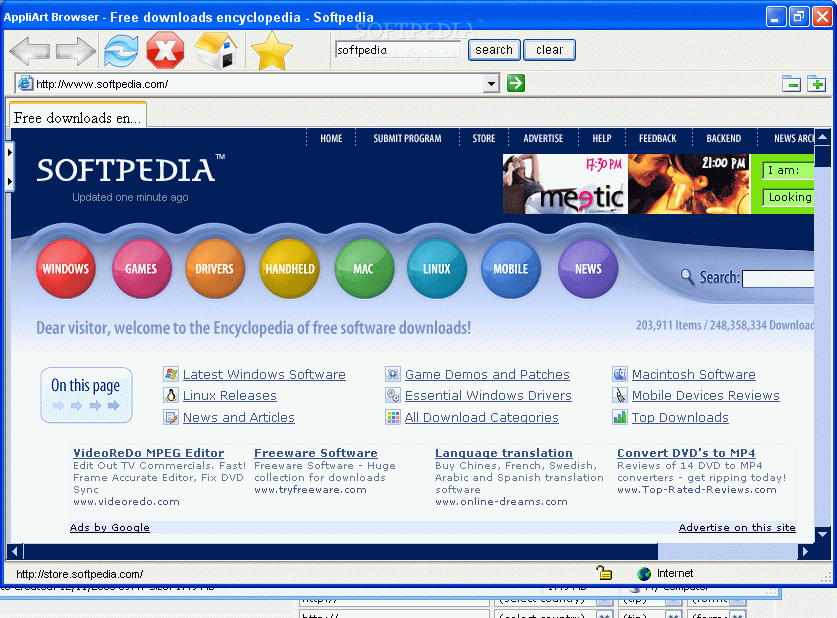The width and height of the screenshot is (837, 618).
Task: Refresh the page with blue arrows icon
Action: (121, 51)
